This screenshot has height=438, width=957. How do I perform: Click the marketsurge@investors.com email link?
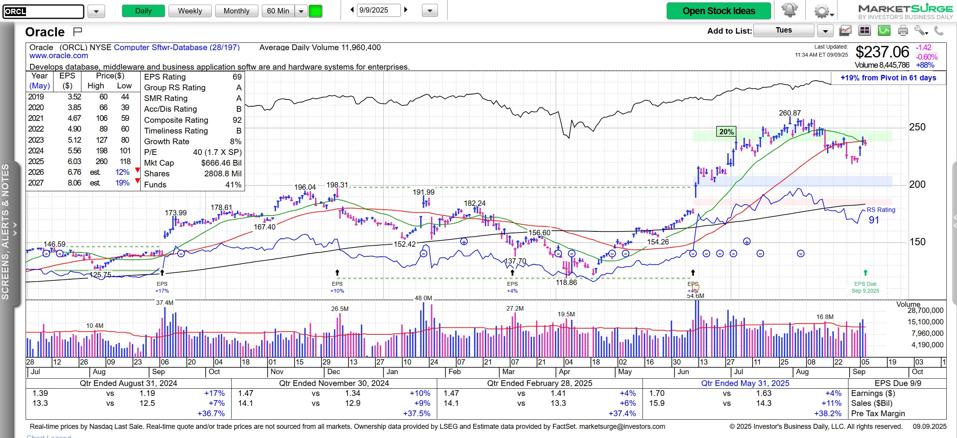click(x=622, y=426)
